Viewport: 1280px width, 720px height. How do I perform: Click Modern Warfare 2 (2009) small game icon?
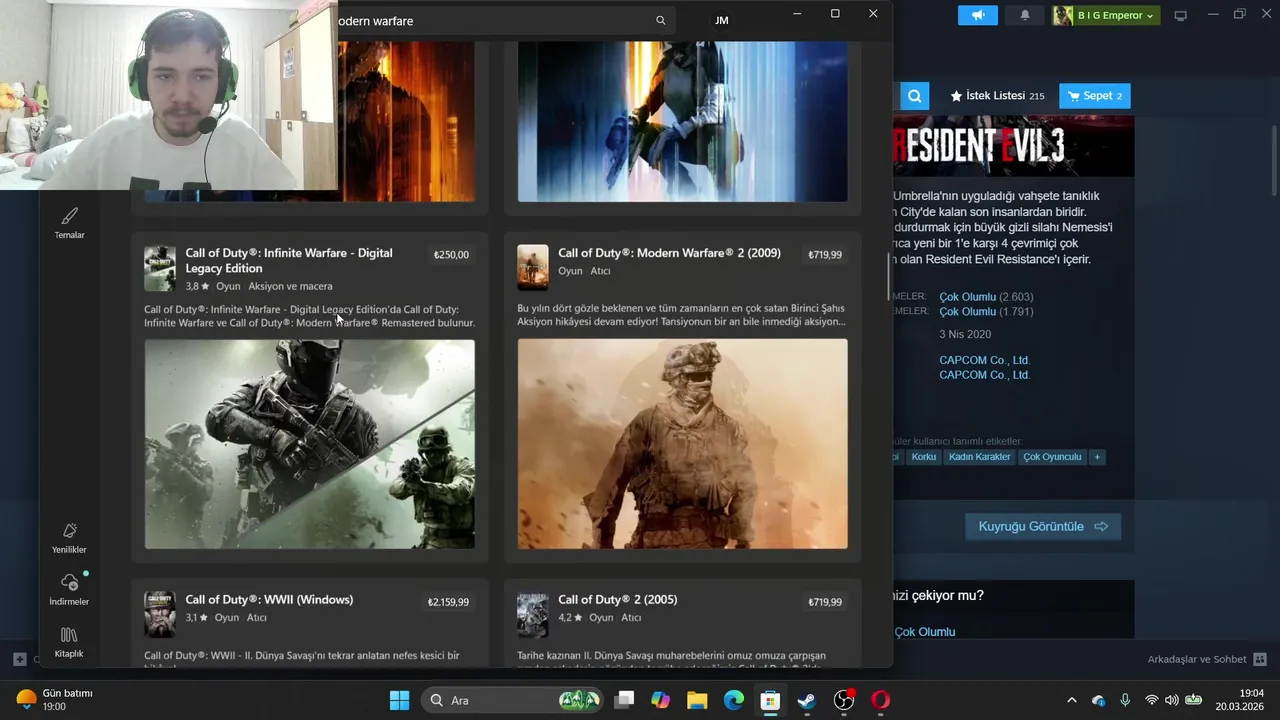coord(533,267)
